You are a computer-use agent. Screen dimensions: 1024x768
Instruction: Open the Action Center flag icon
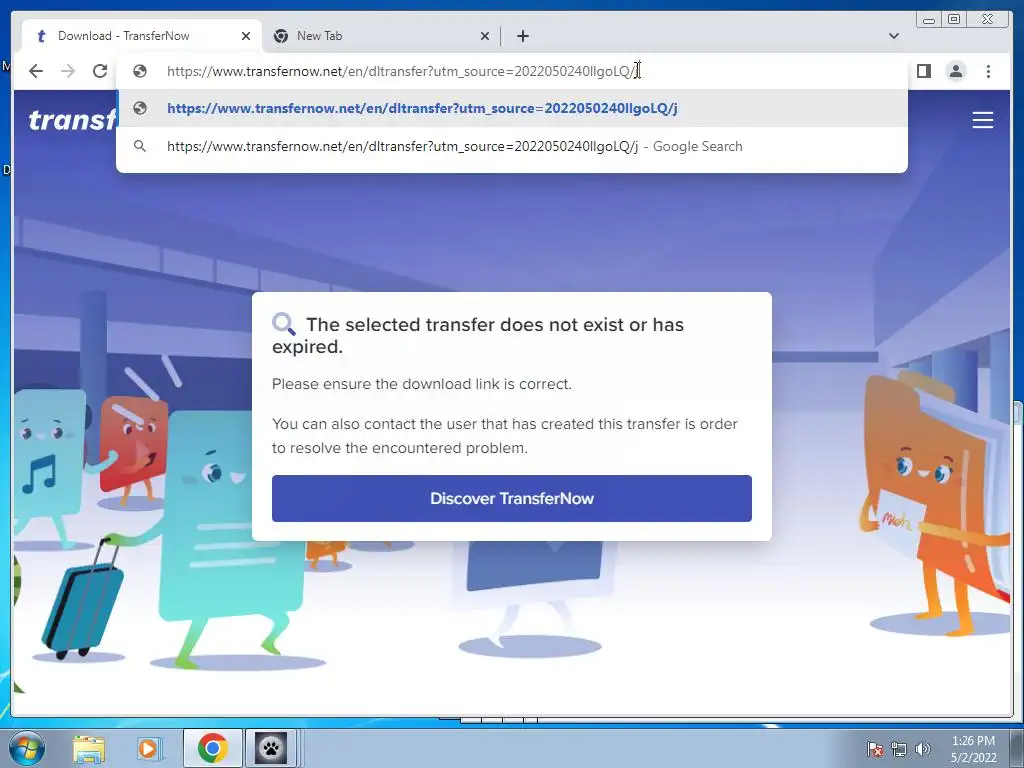pos(875,749)
